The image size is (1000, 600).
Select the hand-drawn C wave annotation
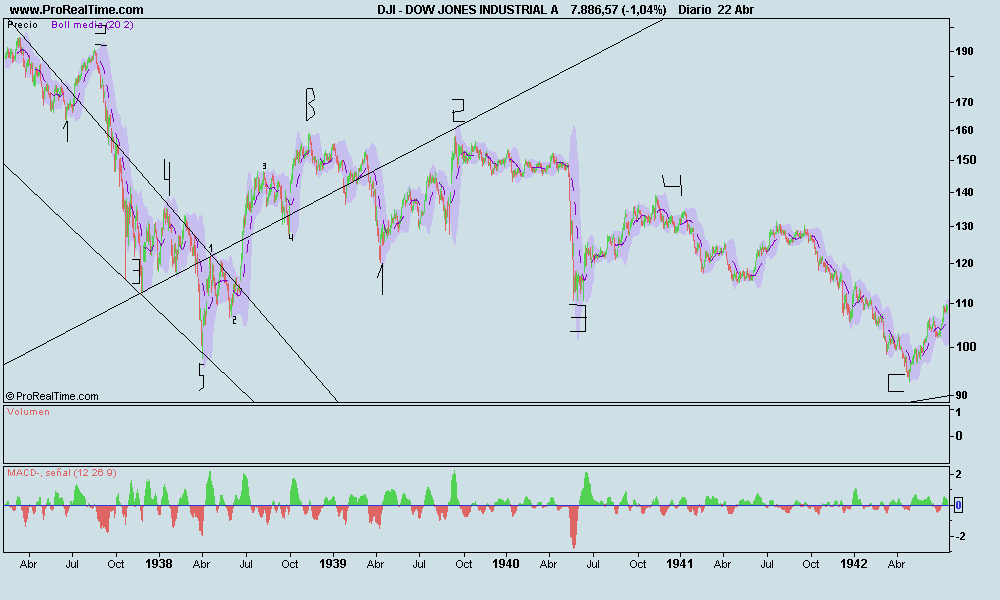pos(896,383)
